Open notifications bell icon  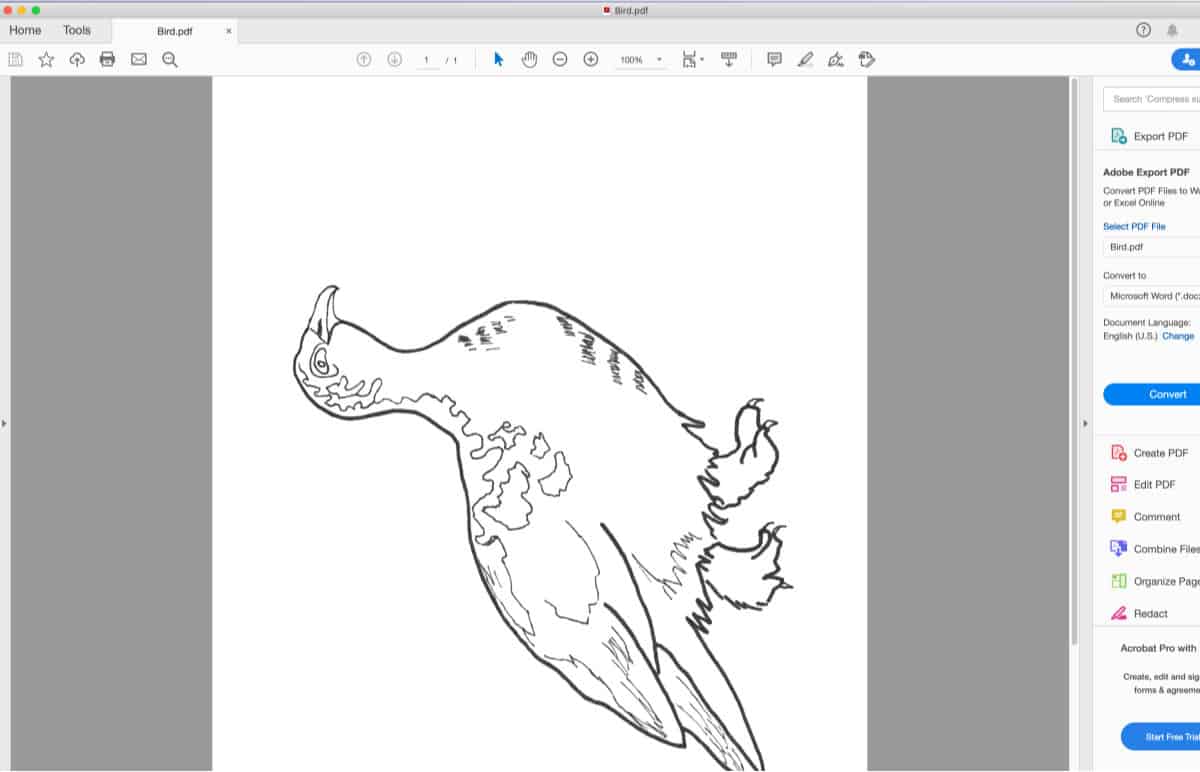pyautogui.click(x=1172, y=30)
